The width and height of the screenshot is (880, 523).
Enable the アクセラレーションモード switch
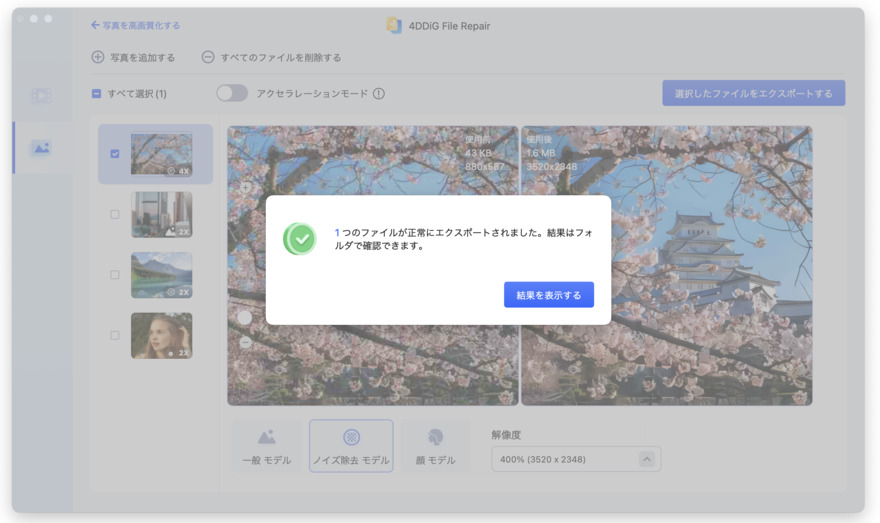232,93
